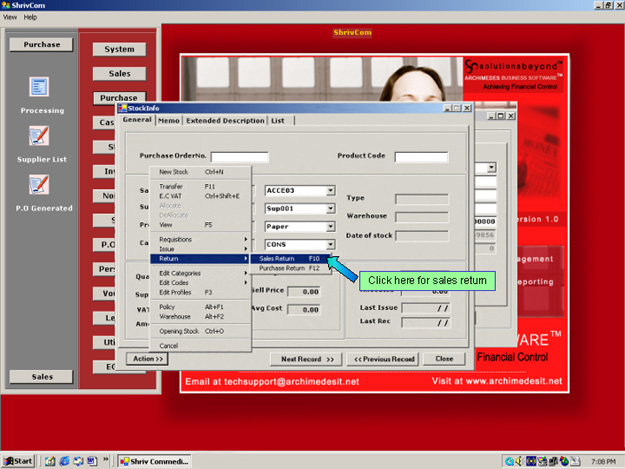Click the Sell Price field

pos(305,292)
